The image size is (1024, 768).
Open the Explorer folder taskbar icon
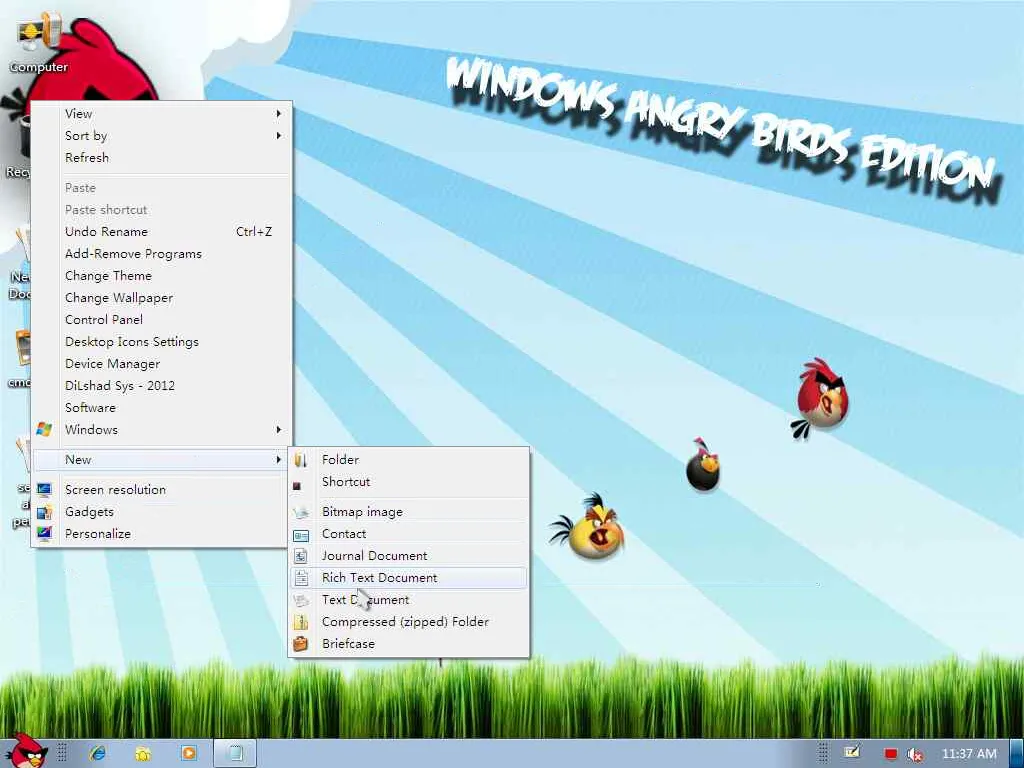click(143, 753)
